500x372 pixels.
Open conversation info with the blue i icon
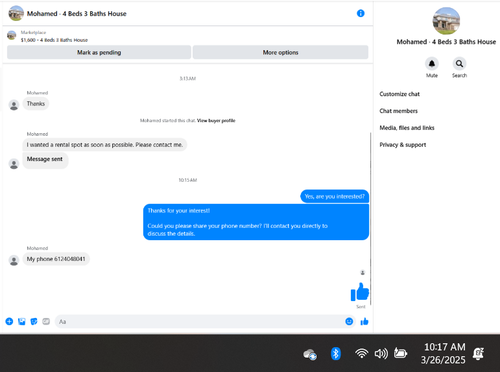(360, 13)
